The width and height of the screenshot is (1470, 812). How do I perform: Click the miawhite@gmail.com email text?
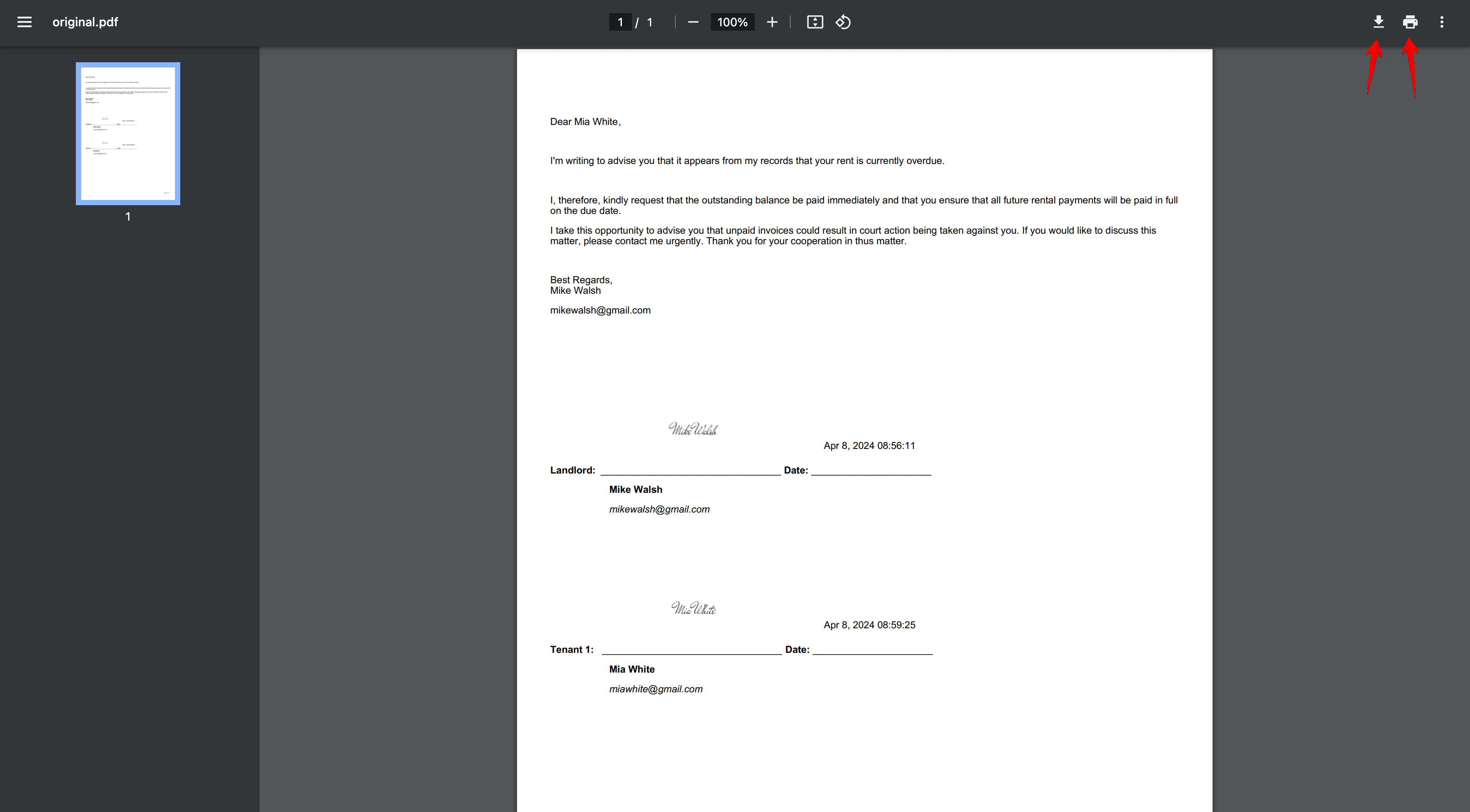656,689
